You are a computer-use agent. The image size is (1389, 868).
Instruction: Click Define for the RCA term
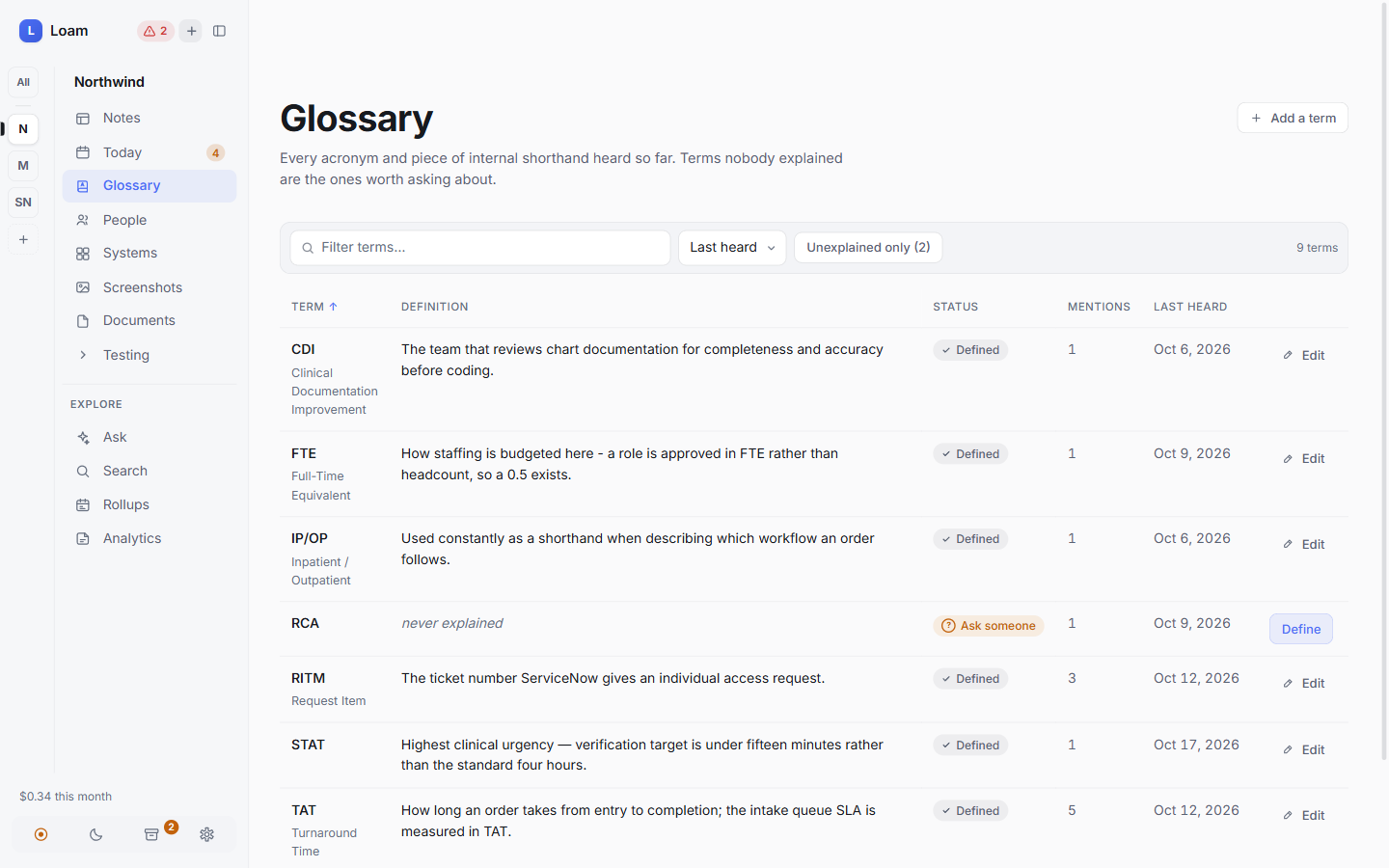(x=1301, y=629)
